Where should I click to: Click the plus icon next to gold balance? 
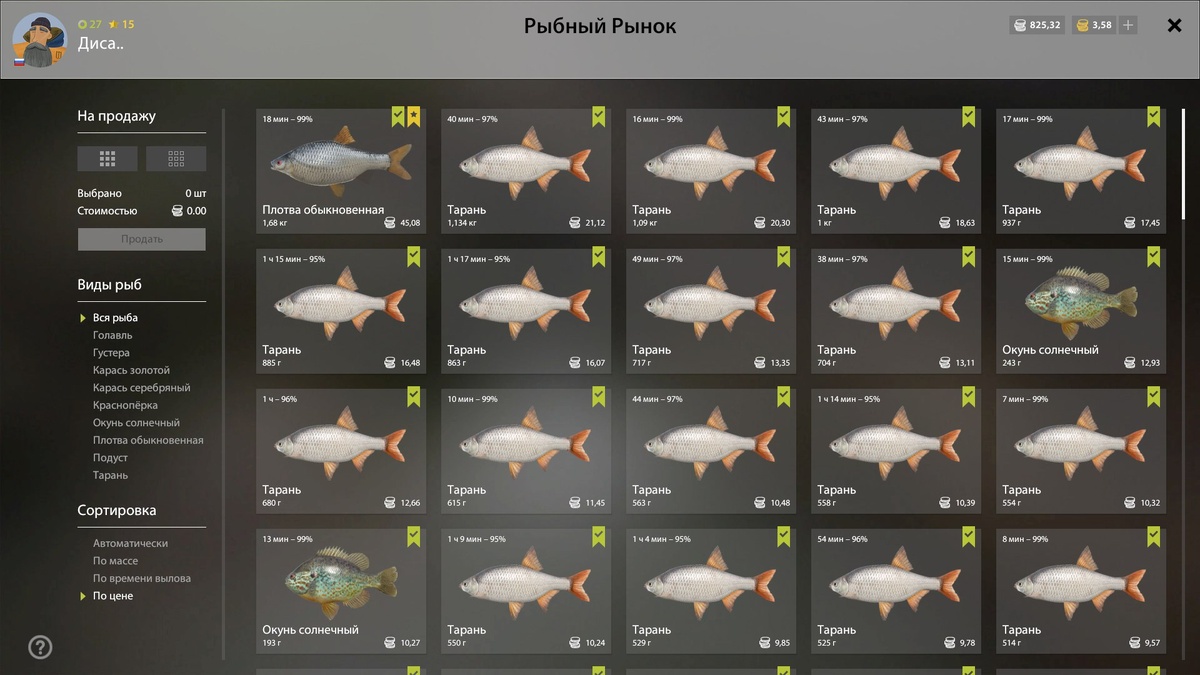pos(1128,25)
